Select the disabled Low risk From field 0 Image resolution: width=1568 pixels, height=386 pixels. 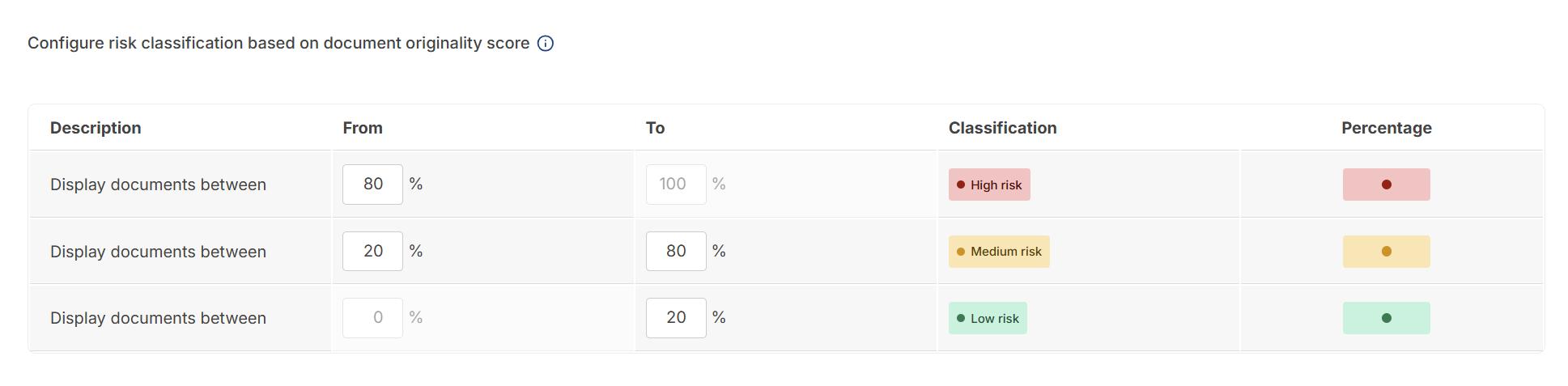pos(372,318)
